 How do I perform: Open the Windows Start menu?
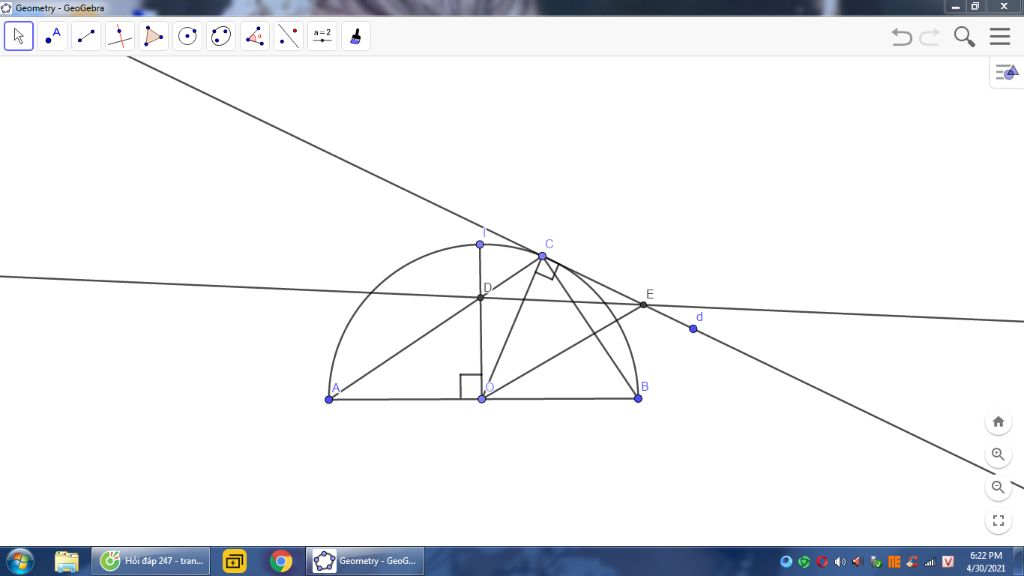(20, 561)
